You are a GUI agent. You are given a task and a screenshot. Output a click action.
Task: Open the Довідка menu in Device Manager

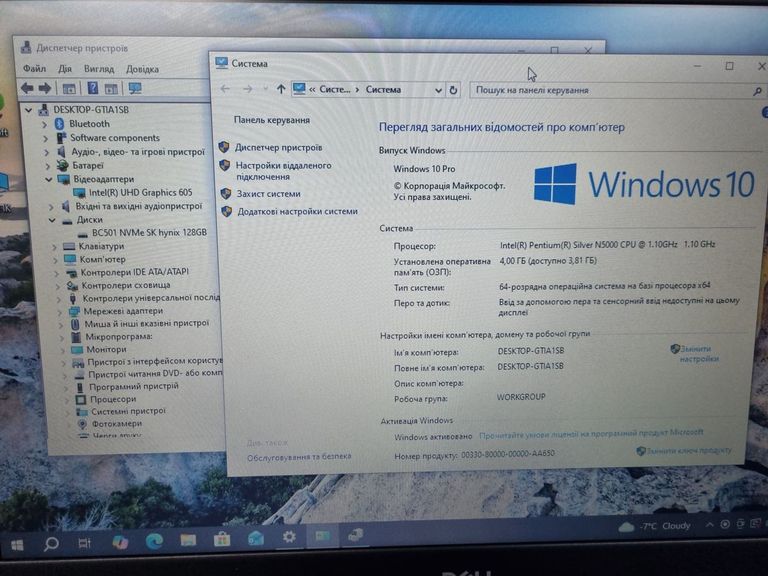tap(142, 69)
